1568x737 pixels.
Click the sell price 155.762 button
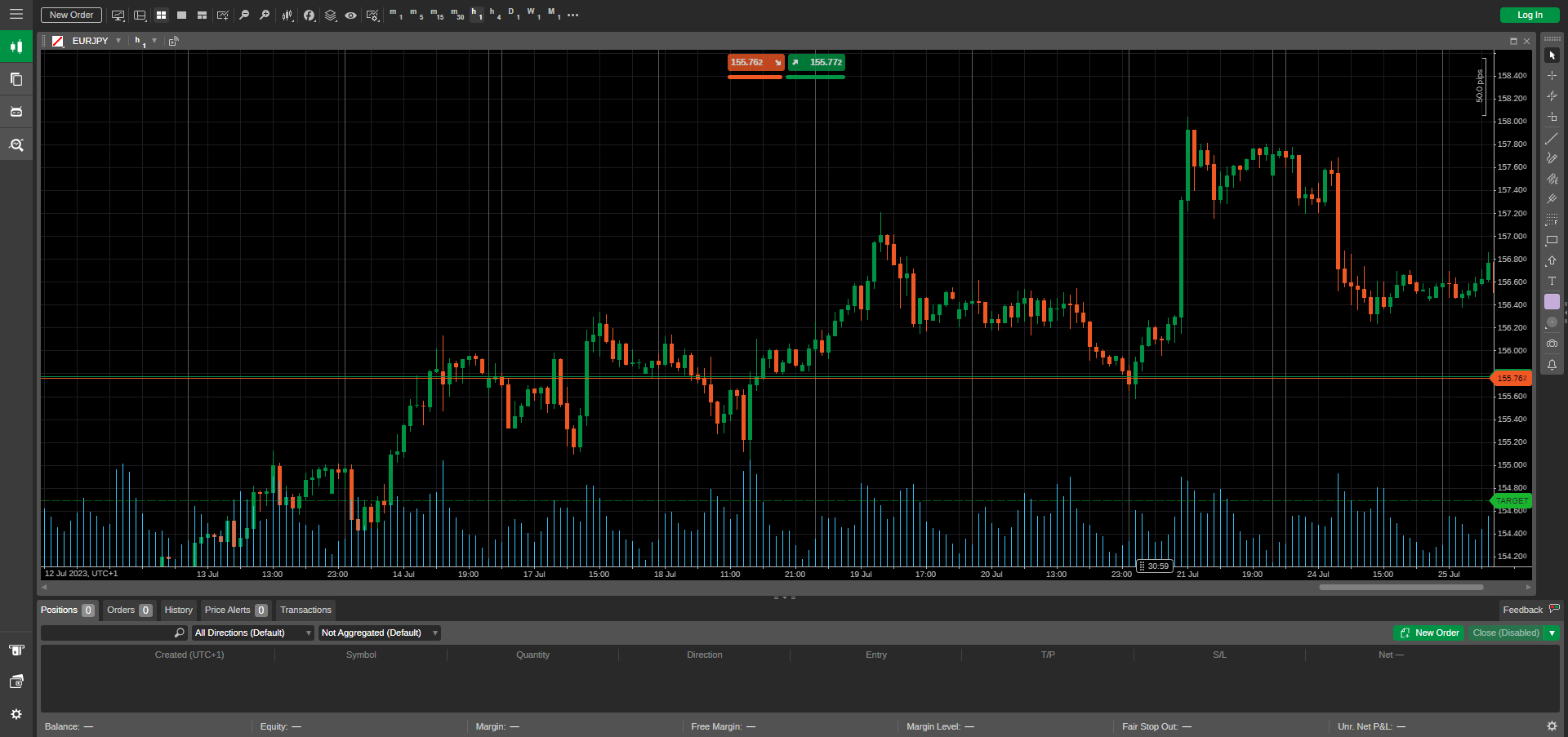(x=755, y=63)
